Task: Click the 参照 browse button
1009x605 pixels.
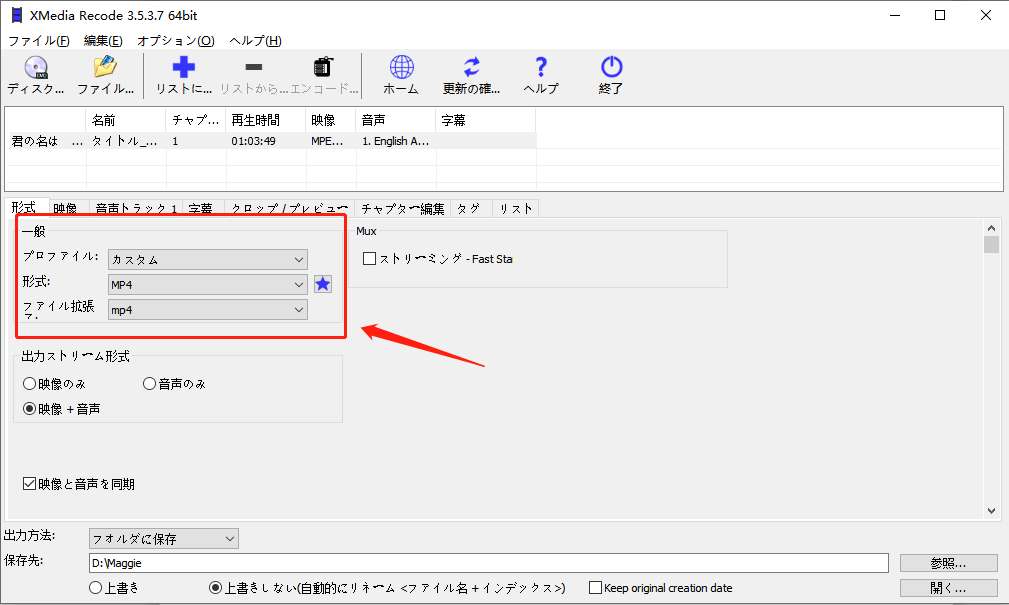Action: 946,562
